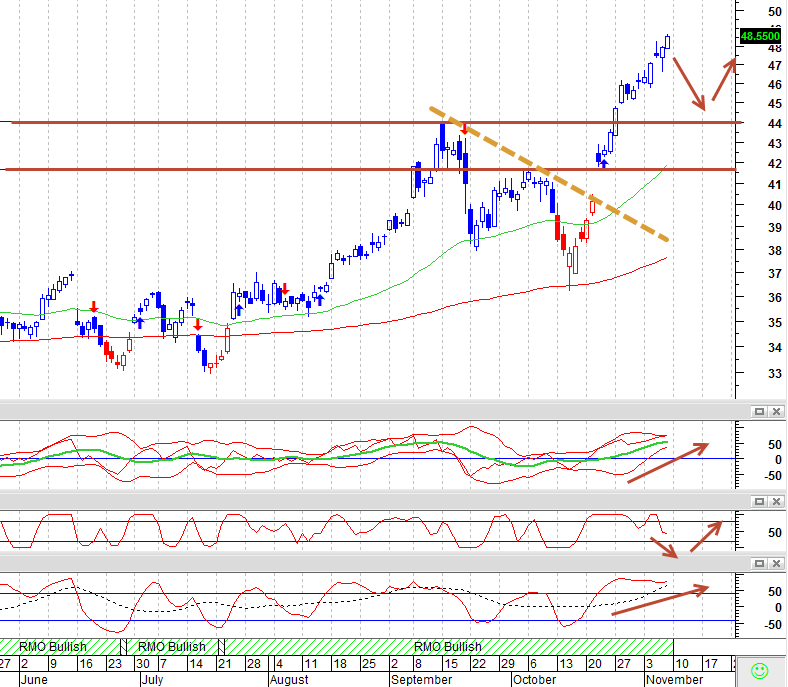
Task: Close the third indicator pane
Action: point(776,563)
